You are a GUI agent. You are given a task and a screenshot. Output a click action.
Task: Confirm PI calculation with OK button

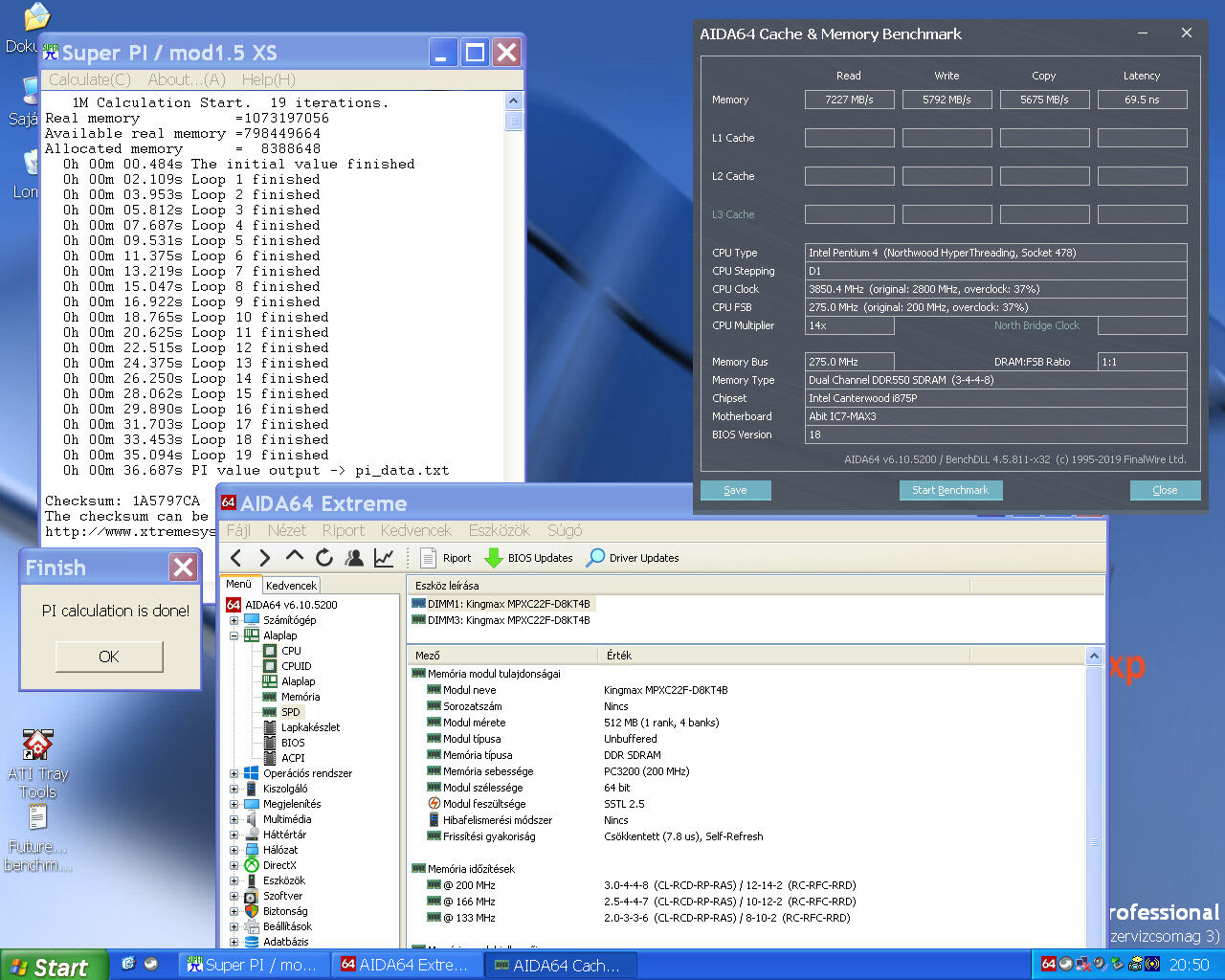(x=109, y=657)
